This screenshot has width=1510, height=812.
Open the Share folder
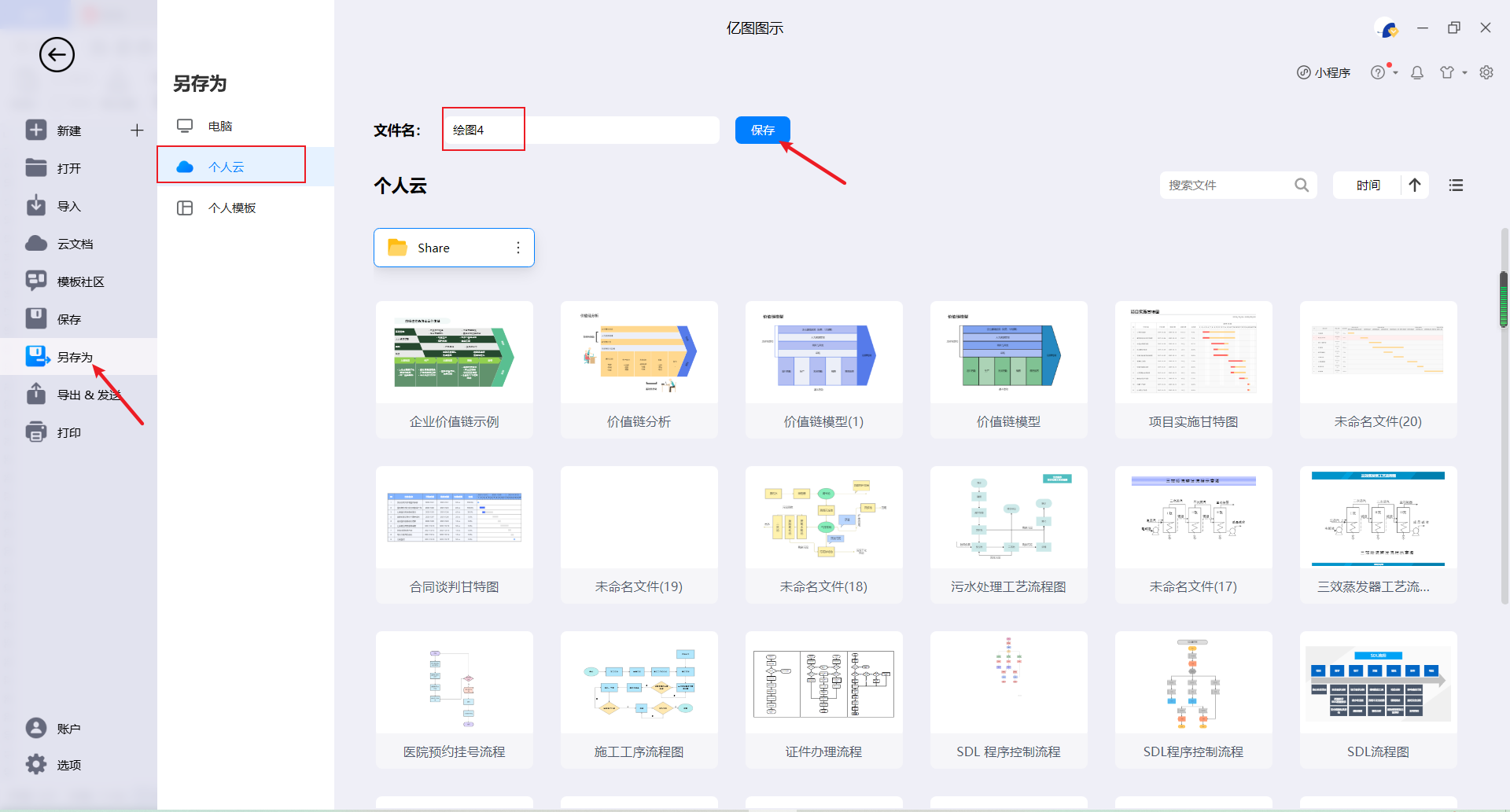click(454, 248)
